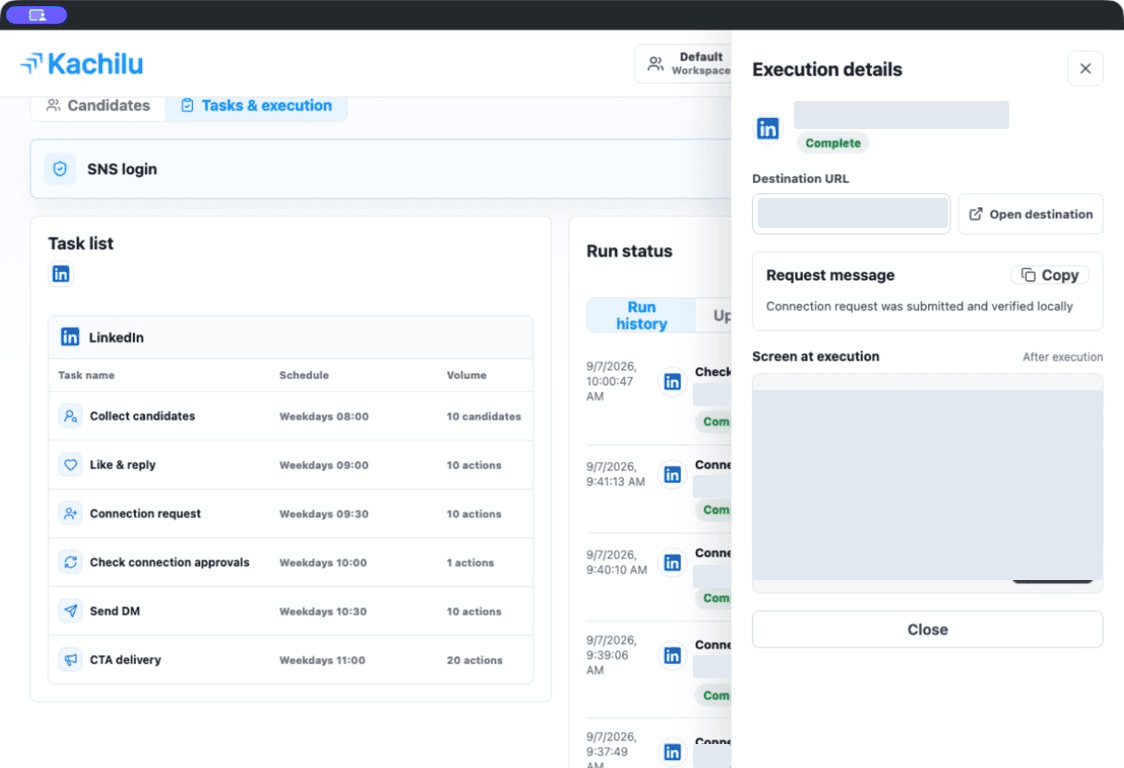Click the 10 candidates volume cell
1124x768 pixels.
(484, 417)
